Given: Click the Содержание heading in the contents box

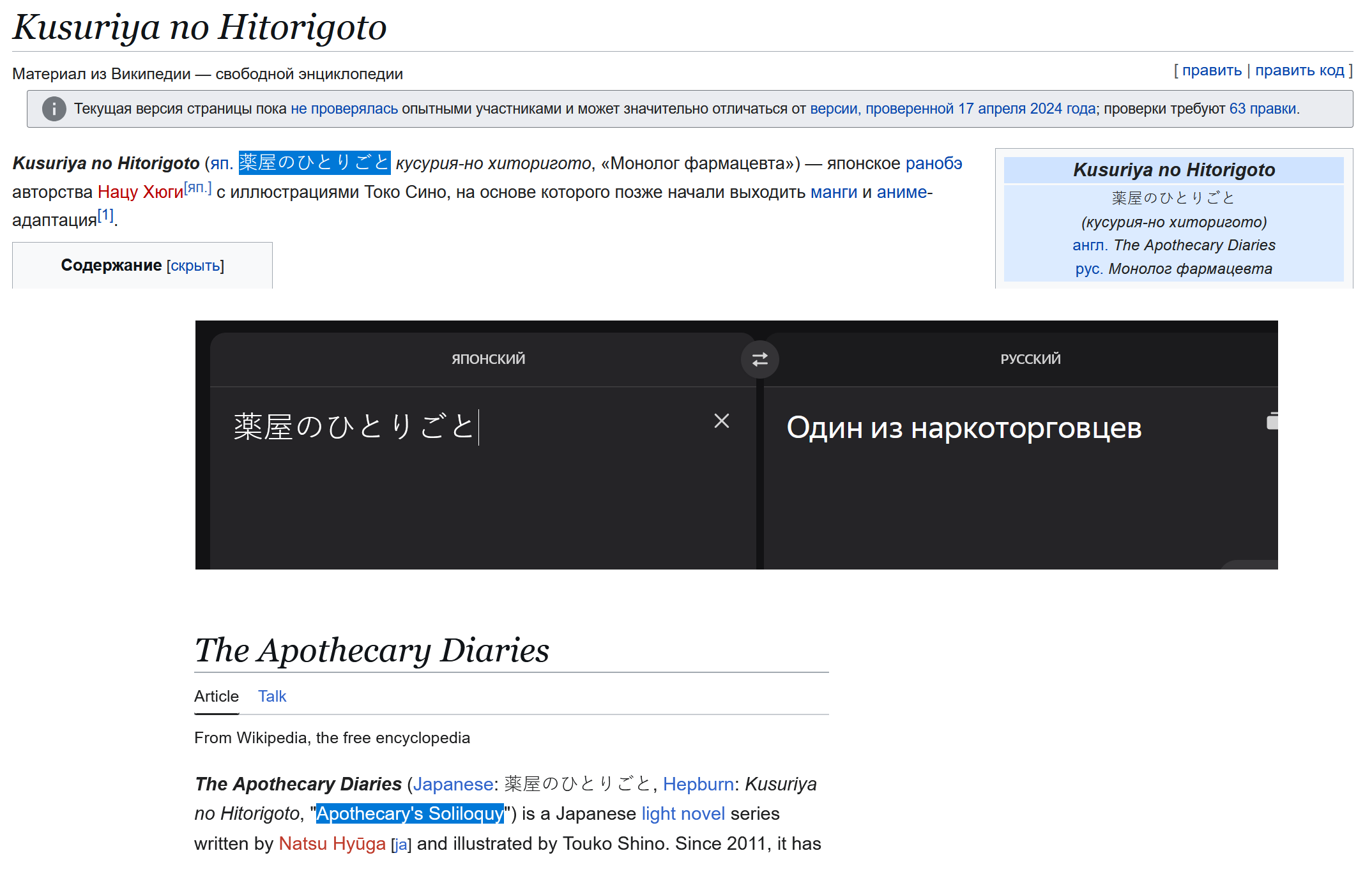Looking at the screenshot, I should (111, 266).
